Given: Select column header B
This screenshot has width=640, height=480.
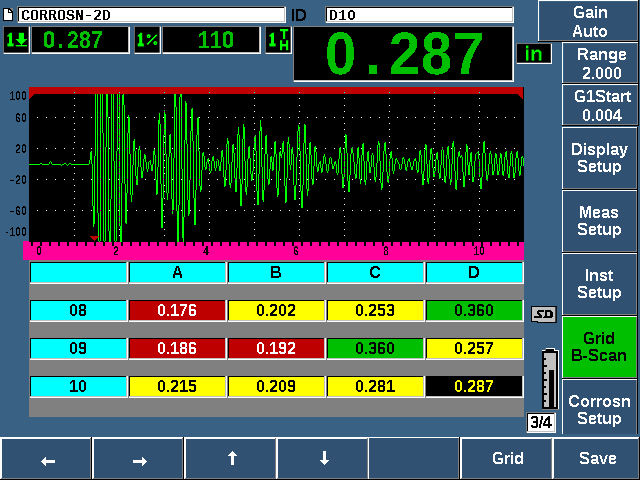Looking at the screenshot, I should pyautogui.click(x=276, y=272).
